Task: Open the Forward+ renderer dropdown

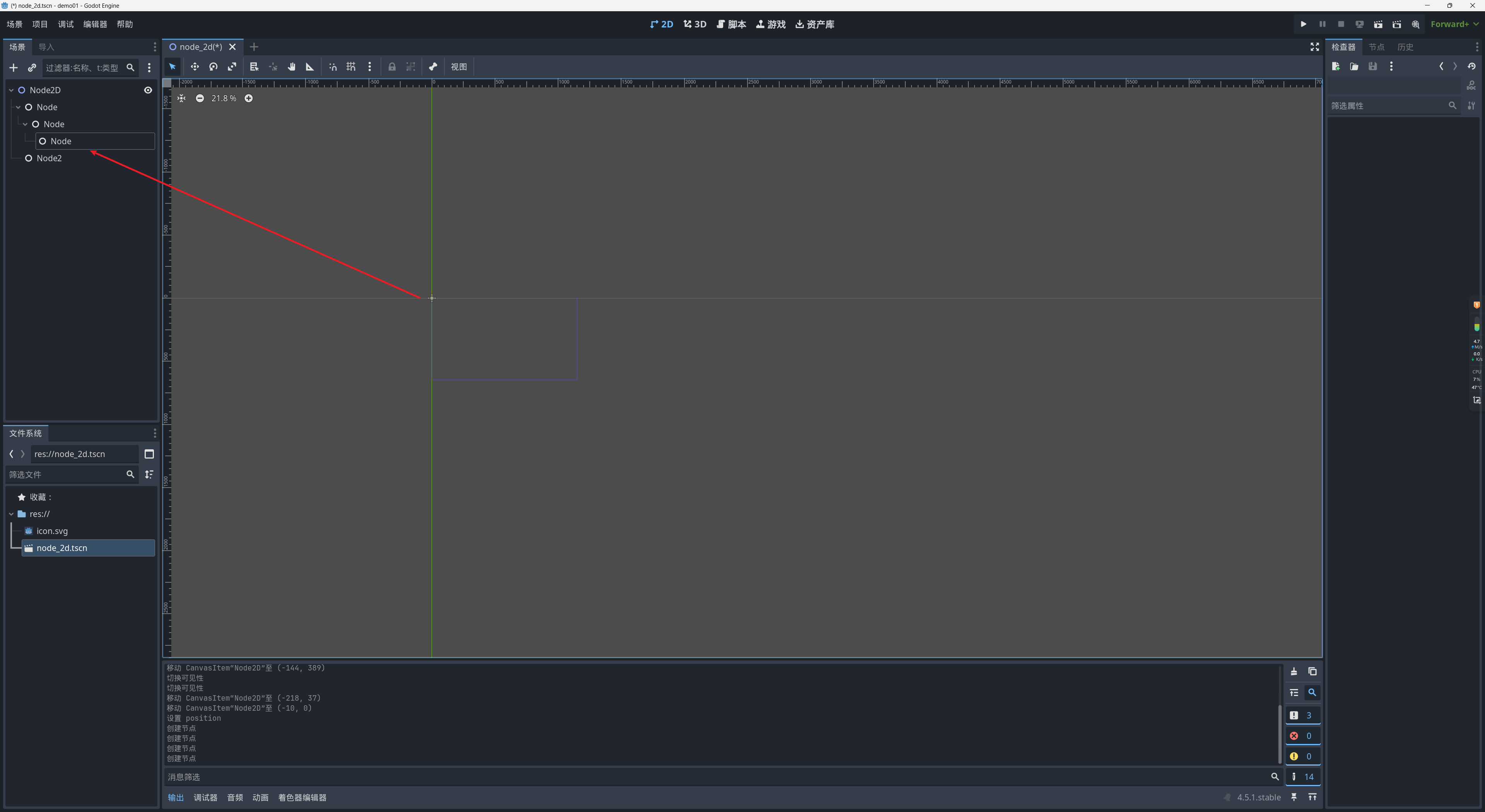Action: click(1454, 24)
